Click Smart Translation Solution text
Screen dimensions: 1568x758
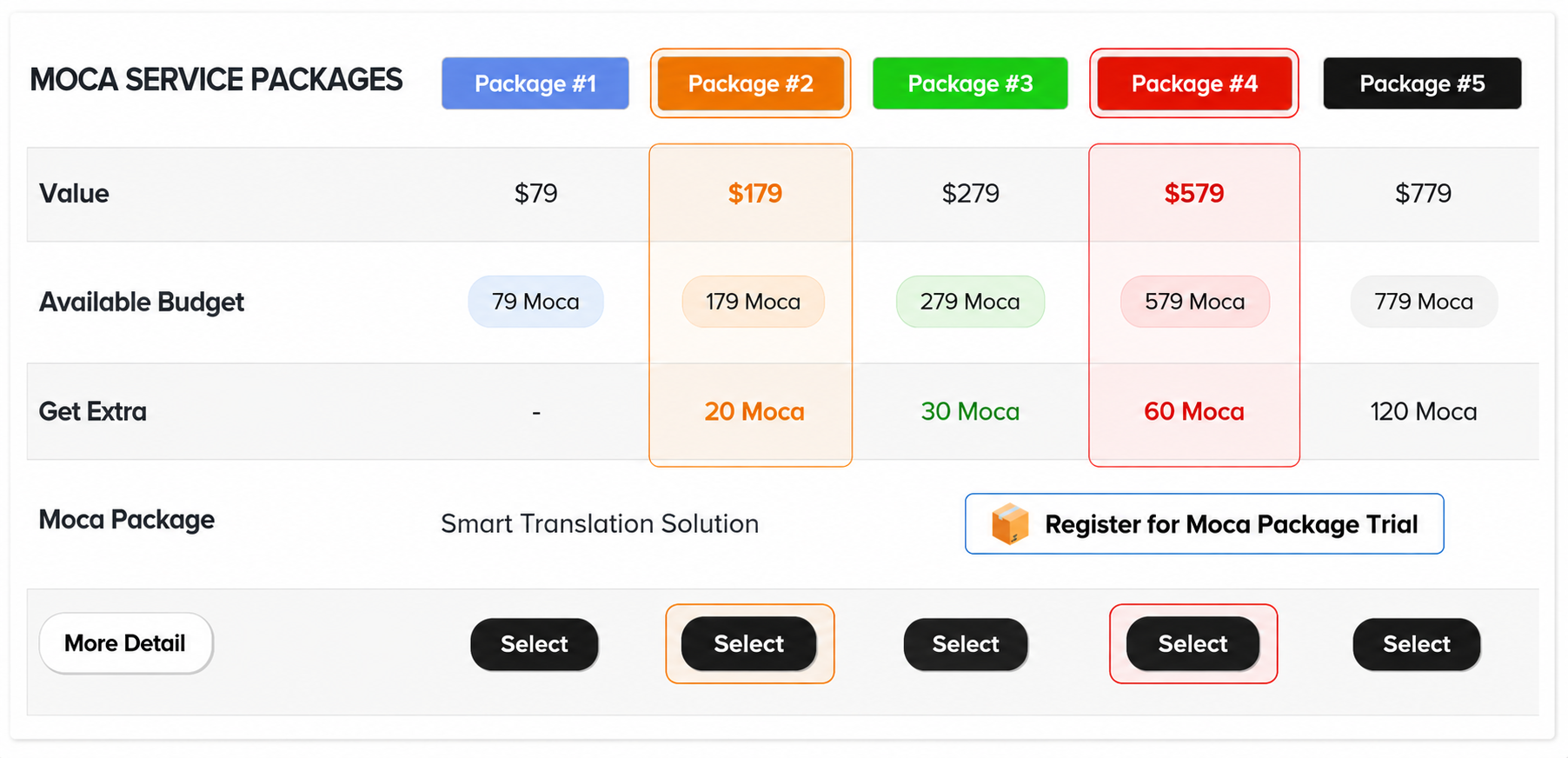click(600, 524)
